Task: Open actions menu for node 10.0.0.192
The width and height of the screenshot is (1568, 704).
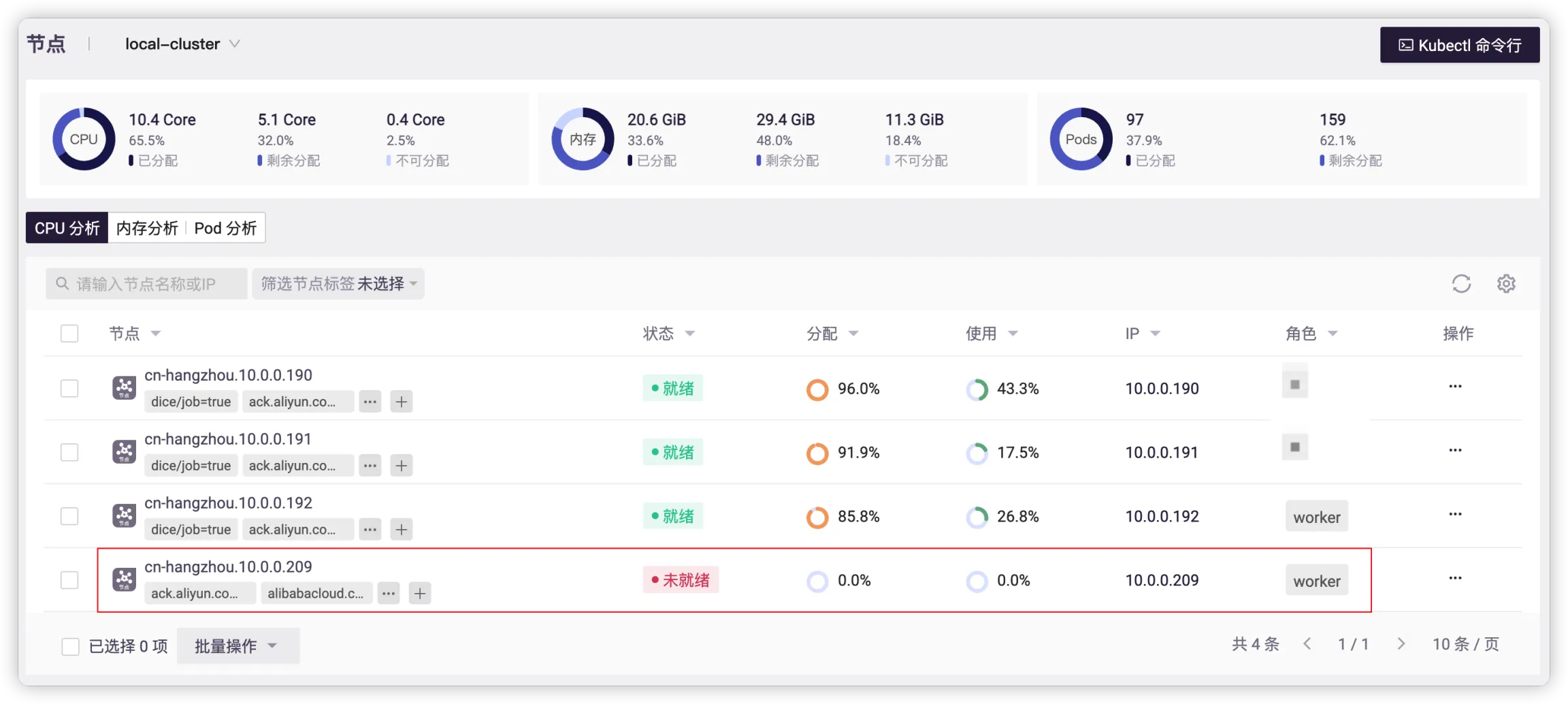Action: click(1455, 514)
